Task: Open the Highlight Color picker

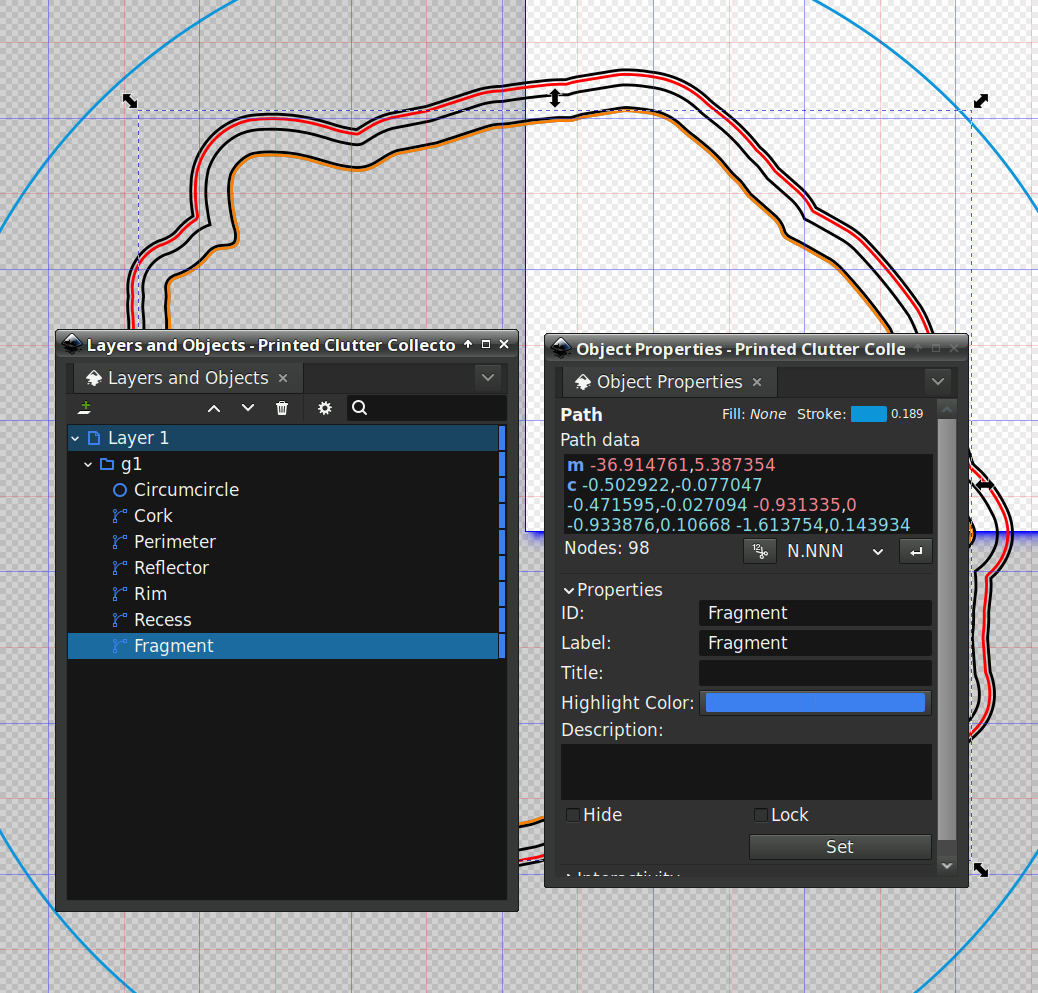Action: (815, 702)
